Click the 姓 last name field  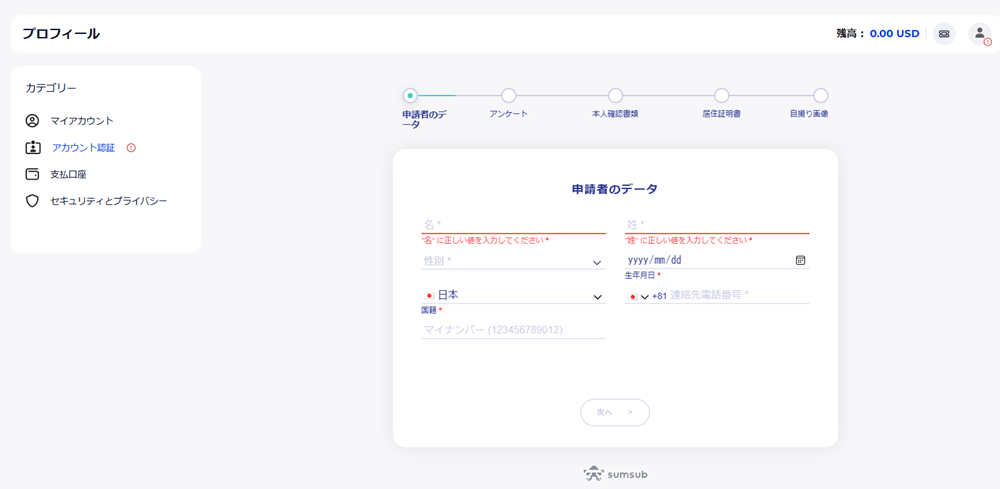point(717,224)
